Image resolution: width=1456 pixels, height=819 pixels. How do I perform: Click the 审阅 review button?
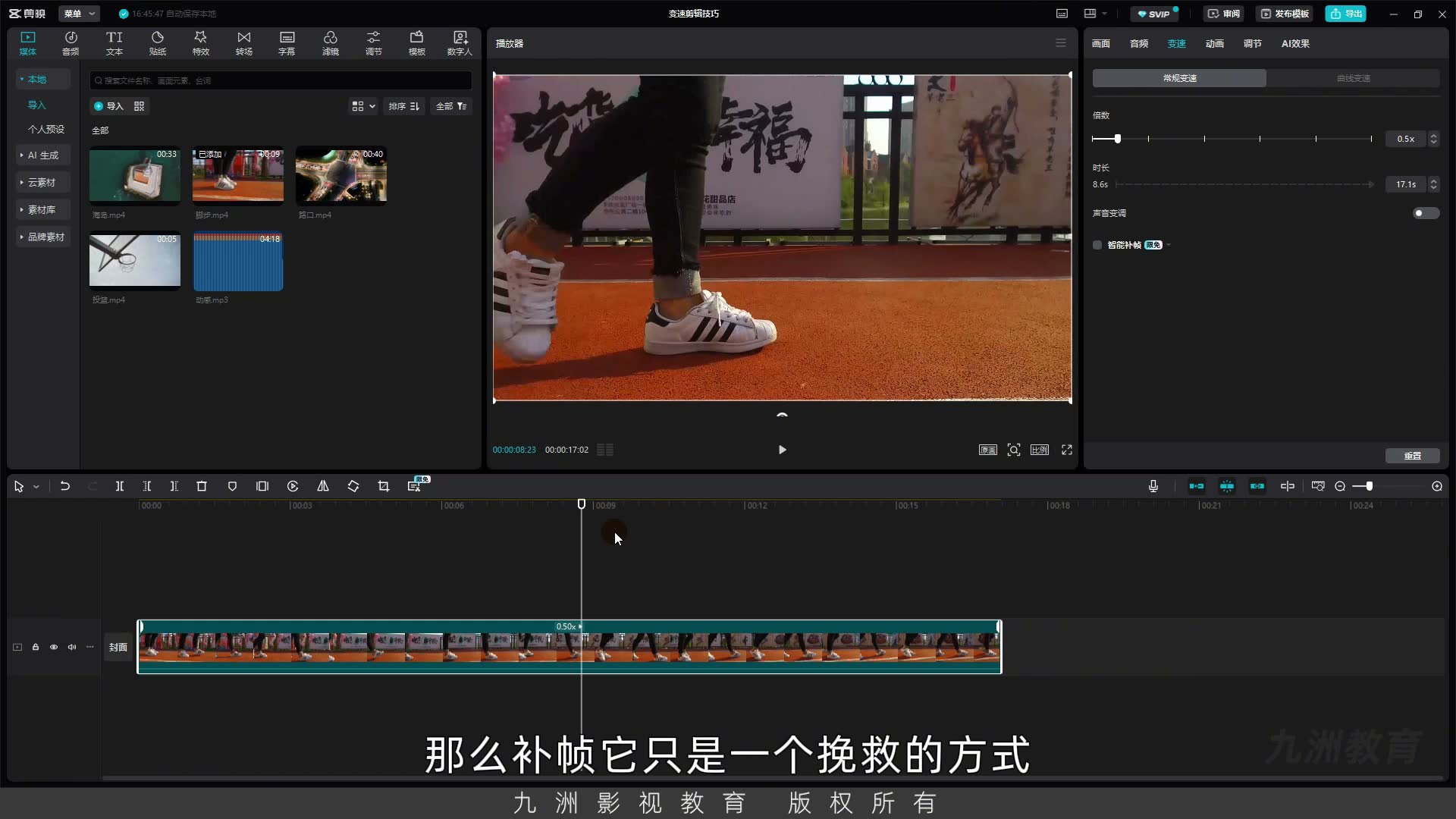click(x=1224, y=14)
